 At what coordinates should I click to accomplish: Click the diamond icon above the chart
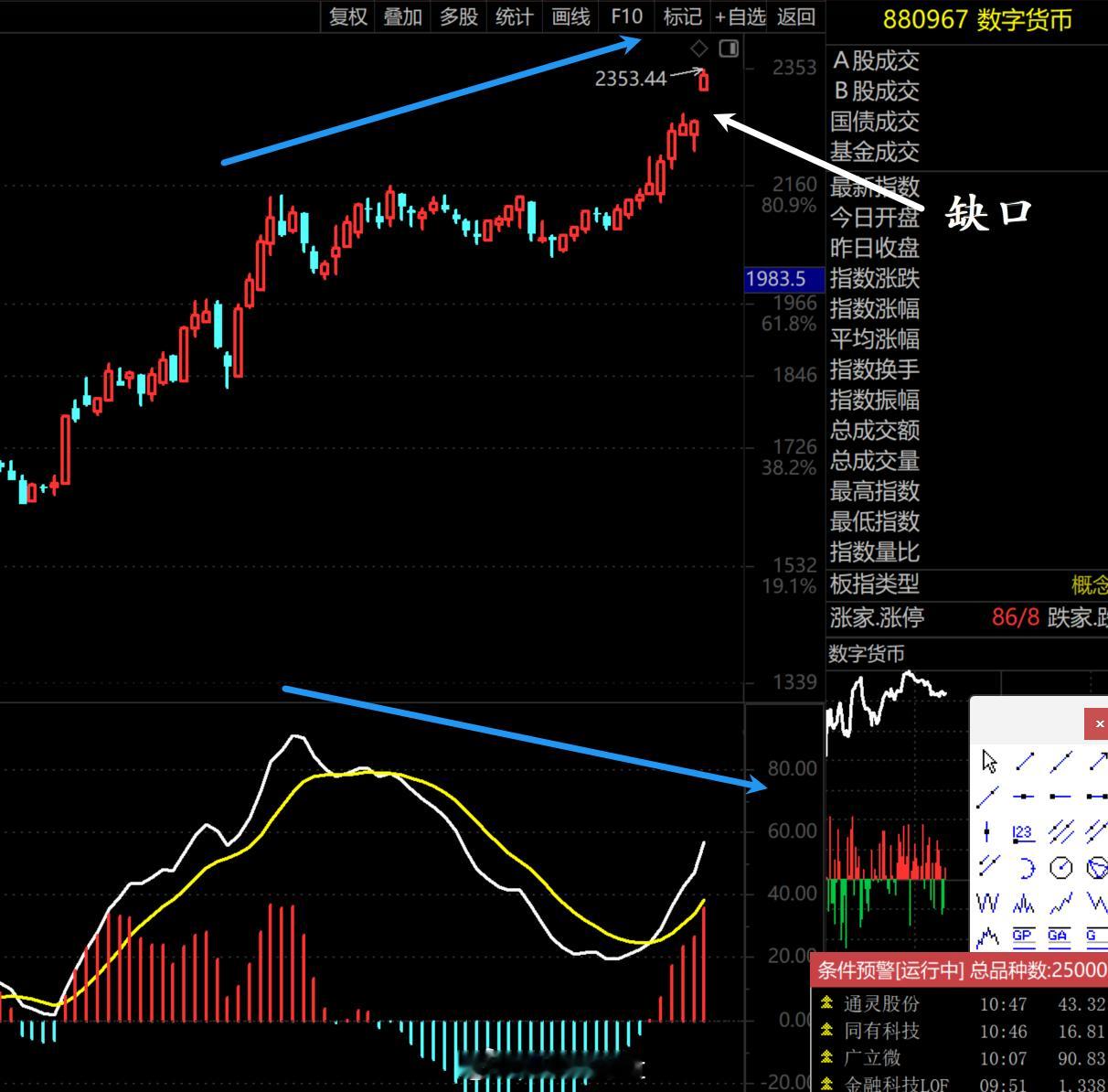699,48
